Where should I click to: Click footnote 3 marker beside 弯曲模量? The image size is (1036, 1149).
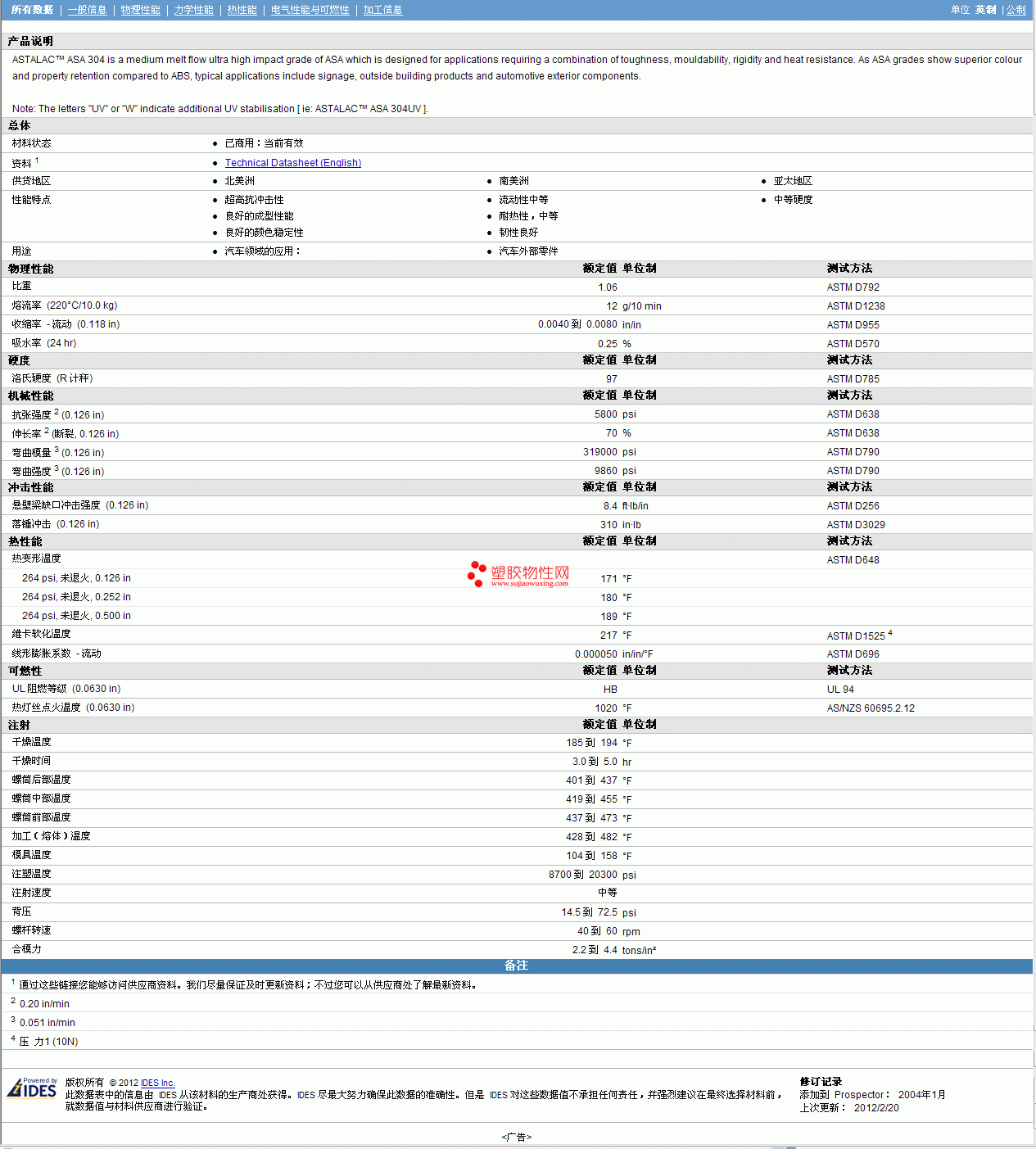[x=57, y=450]
